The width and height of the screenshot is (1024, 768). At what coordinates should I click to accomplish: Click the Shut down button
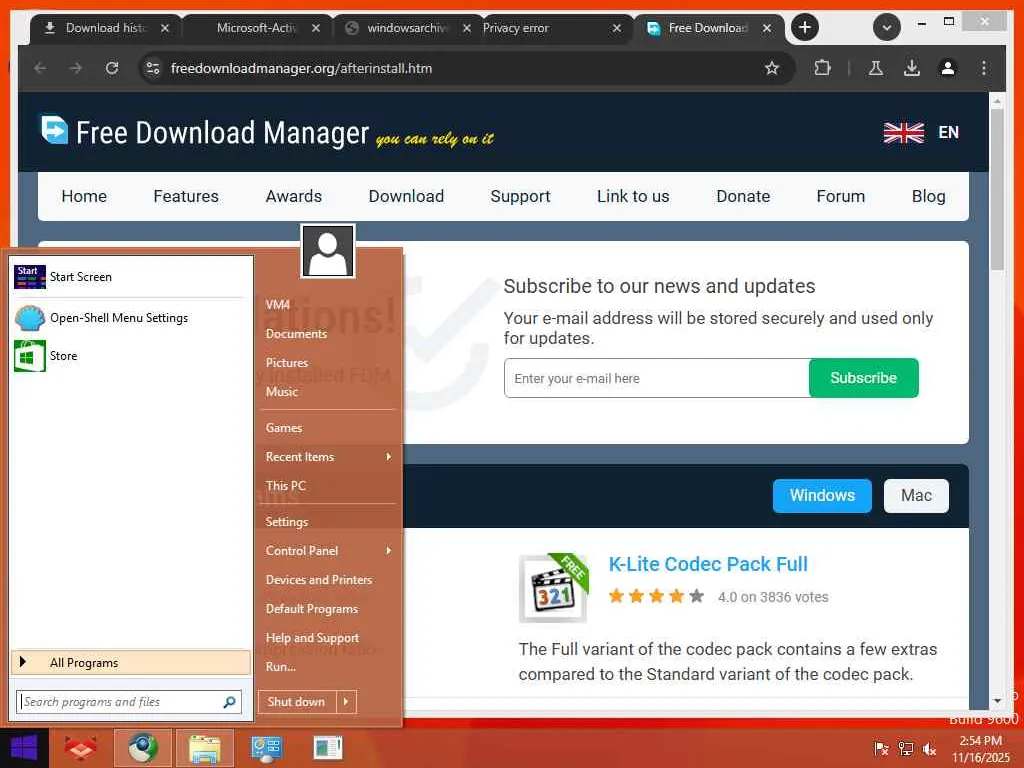(x=296, y=702)
